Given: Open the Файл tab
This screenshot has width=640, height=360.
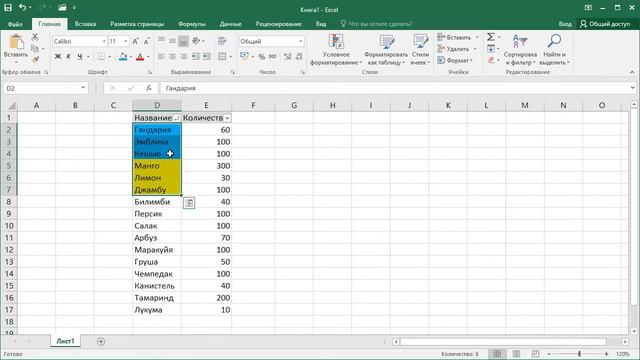Looking at the screenshot, I should 15,24.
